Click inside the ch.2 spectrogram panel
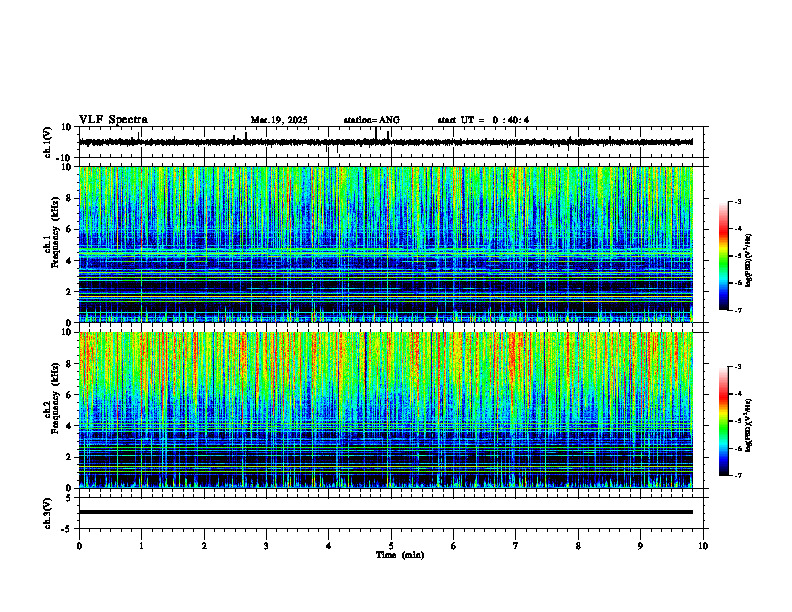Screen dimensions: 792x612 click(x=386, y=410)
